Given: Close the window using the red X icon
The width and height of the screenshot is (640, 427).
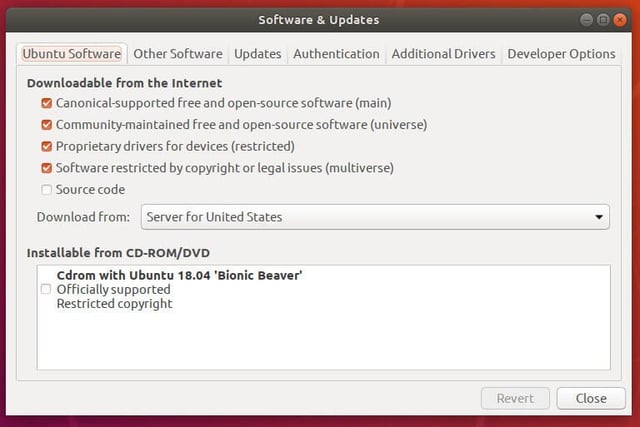Looking at the screenshot, I should coord(620,20).
